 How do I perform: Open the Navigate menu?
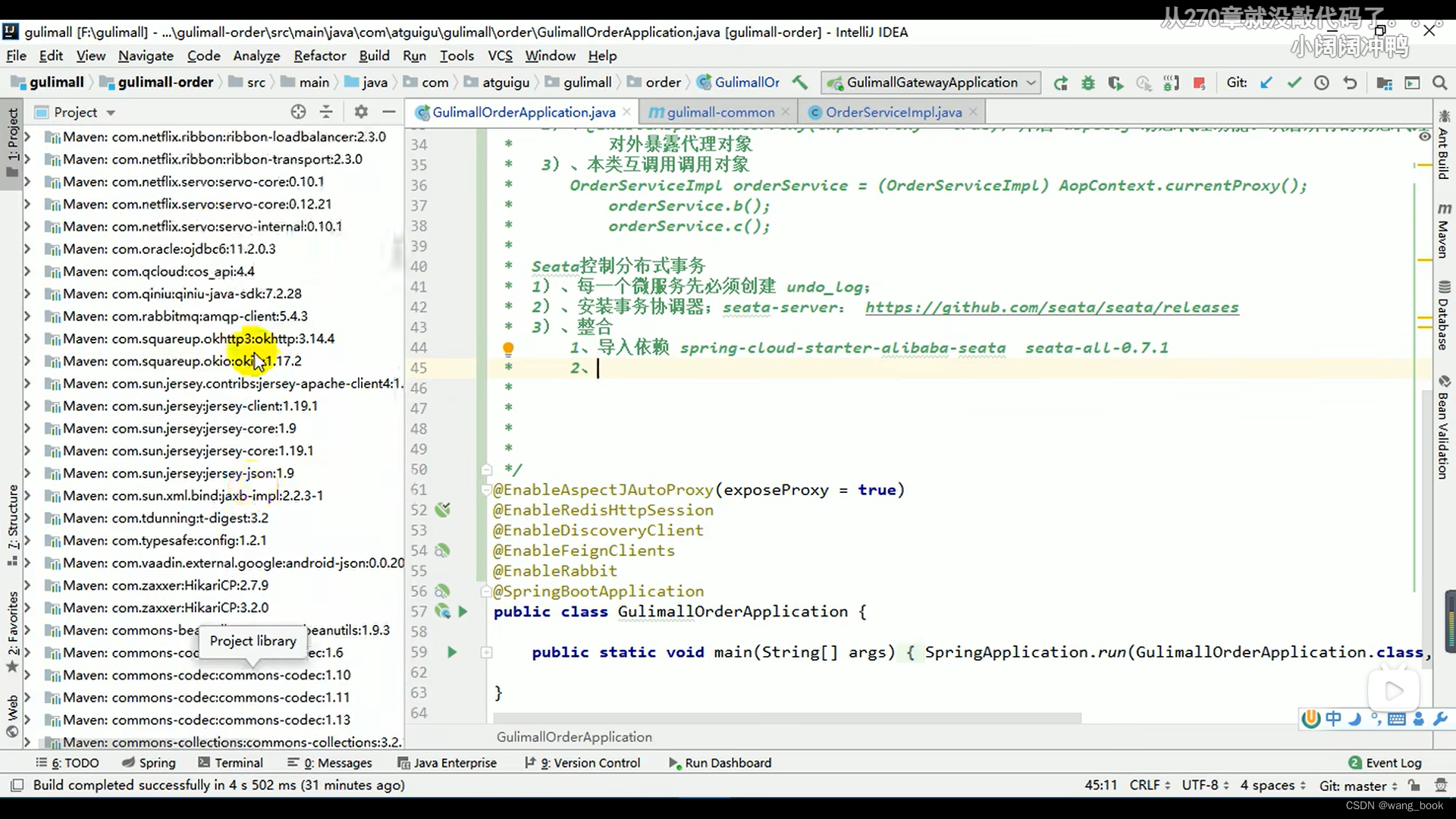[146, 55]
